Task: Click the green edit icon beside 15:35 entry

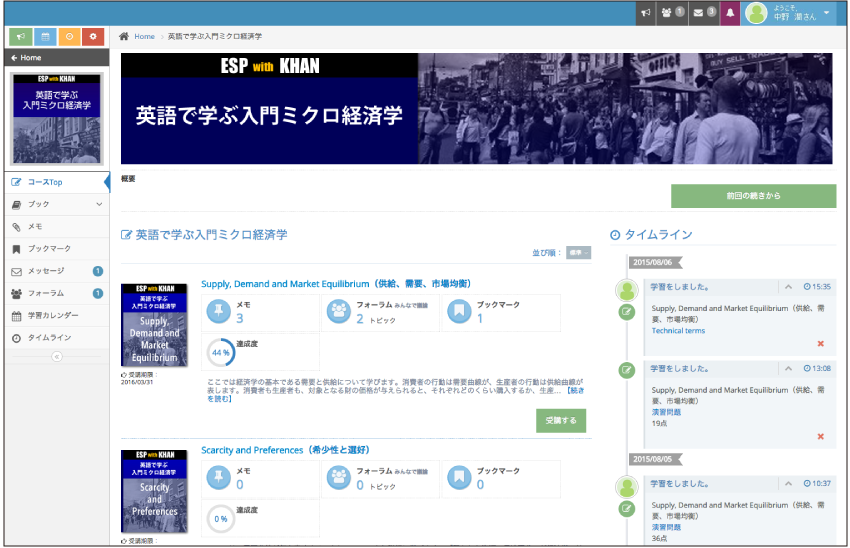Action: (x=627, y=312)
